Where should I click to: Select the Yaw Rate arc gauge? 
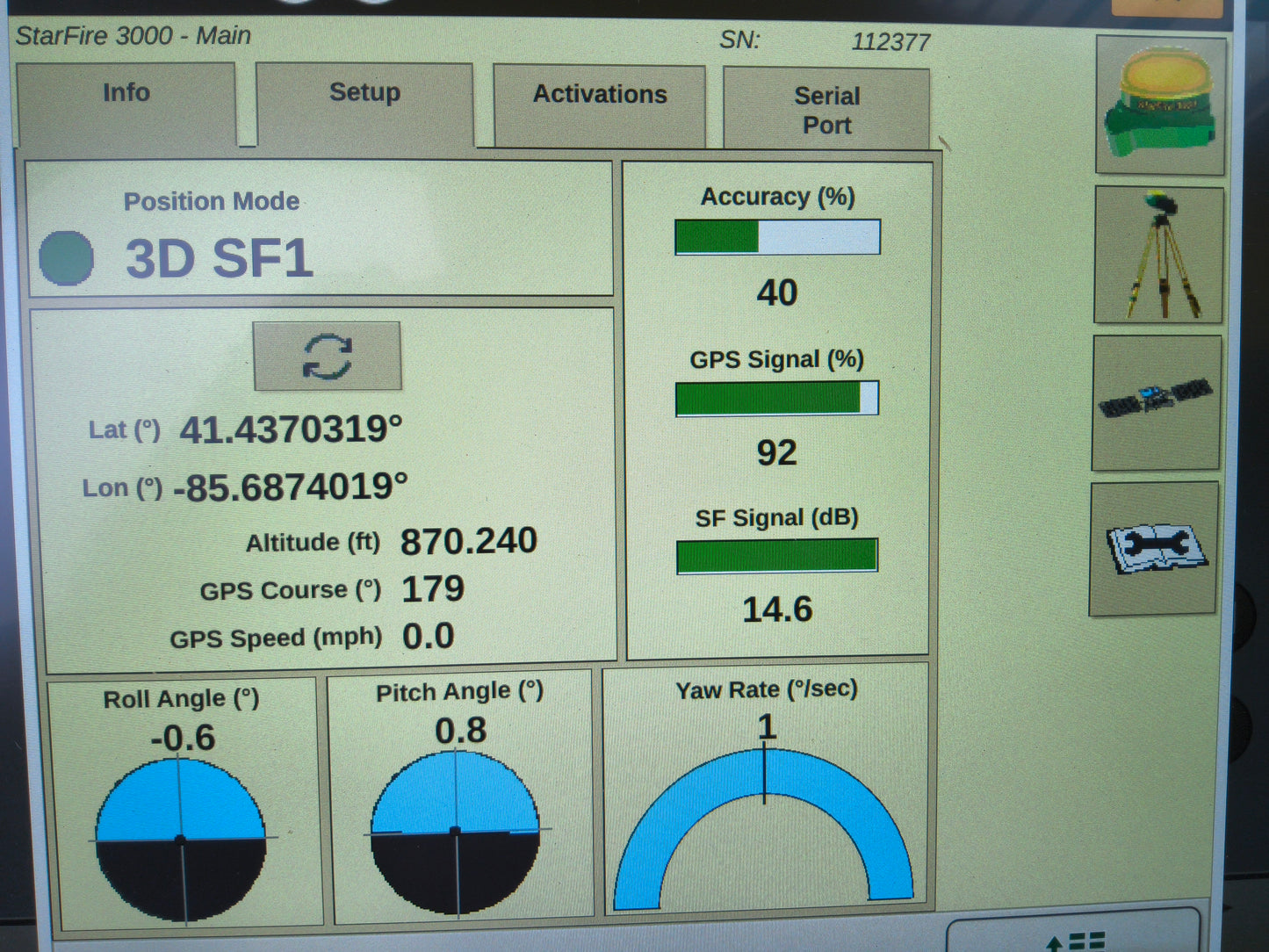pyautogui.click(x=763, y=828)
